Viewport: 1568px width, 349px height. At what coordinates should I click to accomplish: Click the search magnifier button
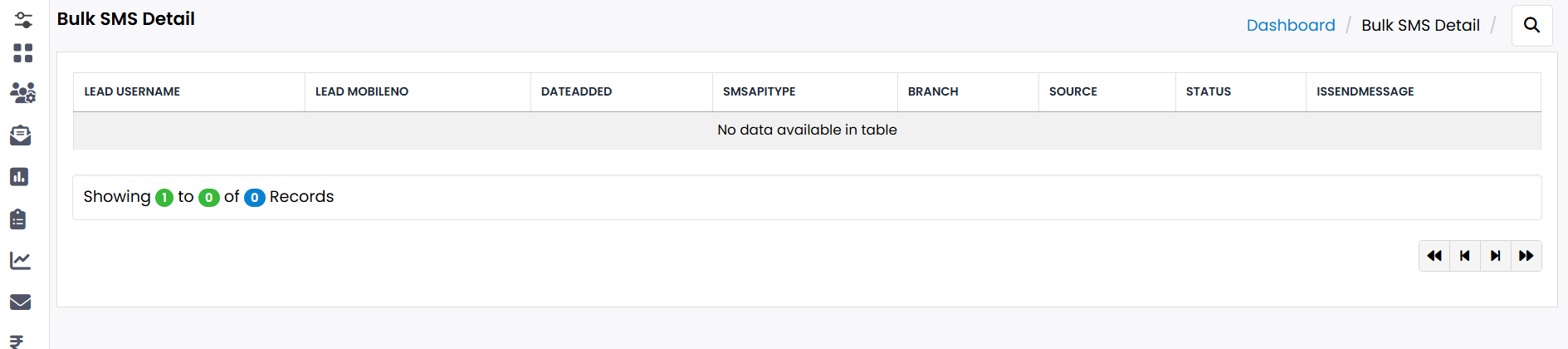click(1531, 26)
